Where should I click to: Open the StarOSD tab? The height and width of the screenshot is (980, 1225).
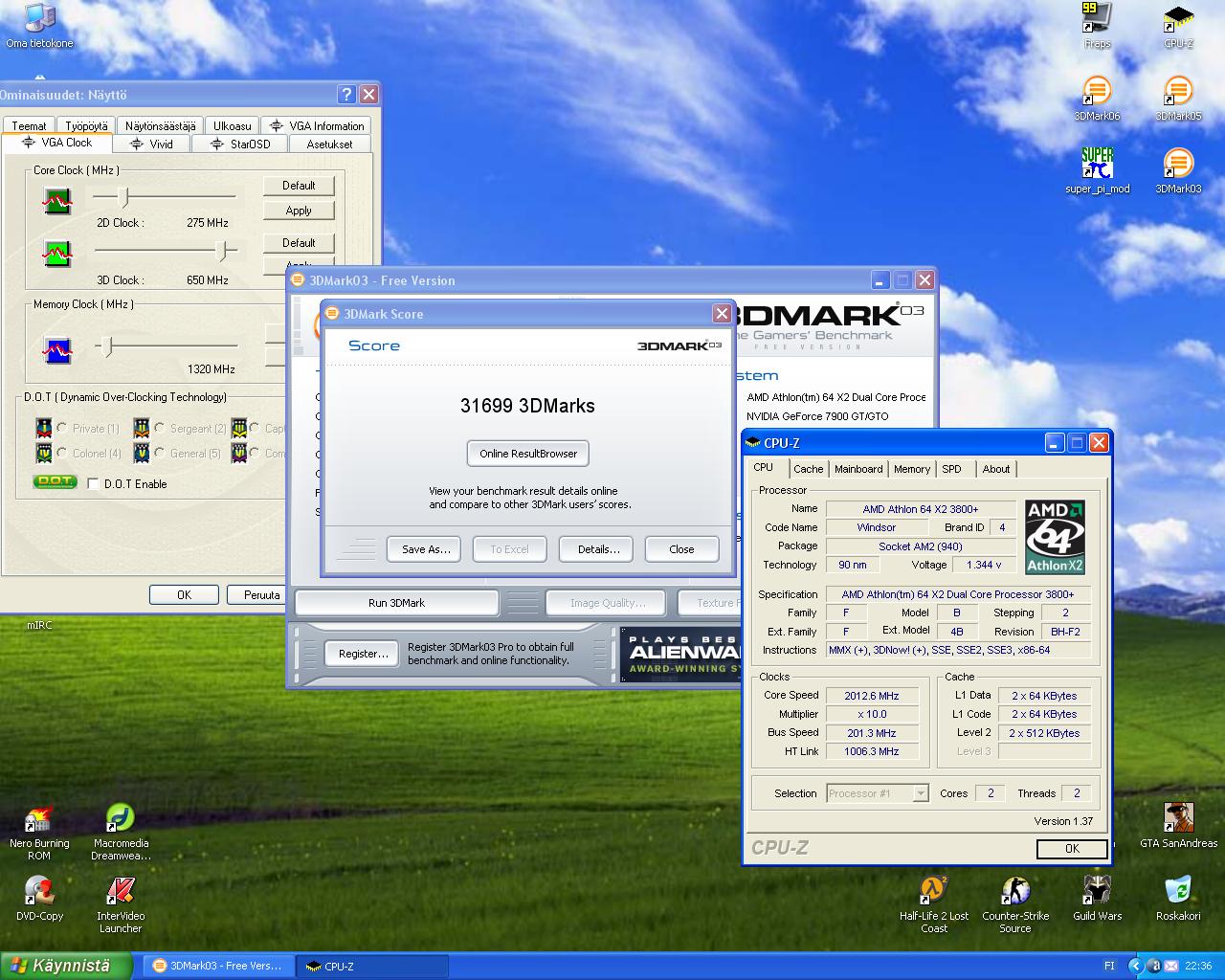[x=239, y=144]
